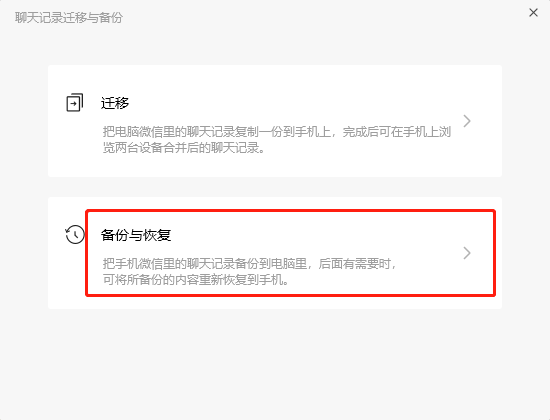
Task: Click description line 览两台设备合并后的聊天记录
Action: point(183,148)
